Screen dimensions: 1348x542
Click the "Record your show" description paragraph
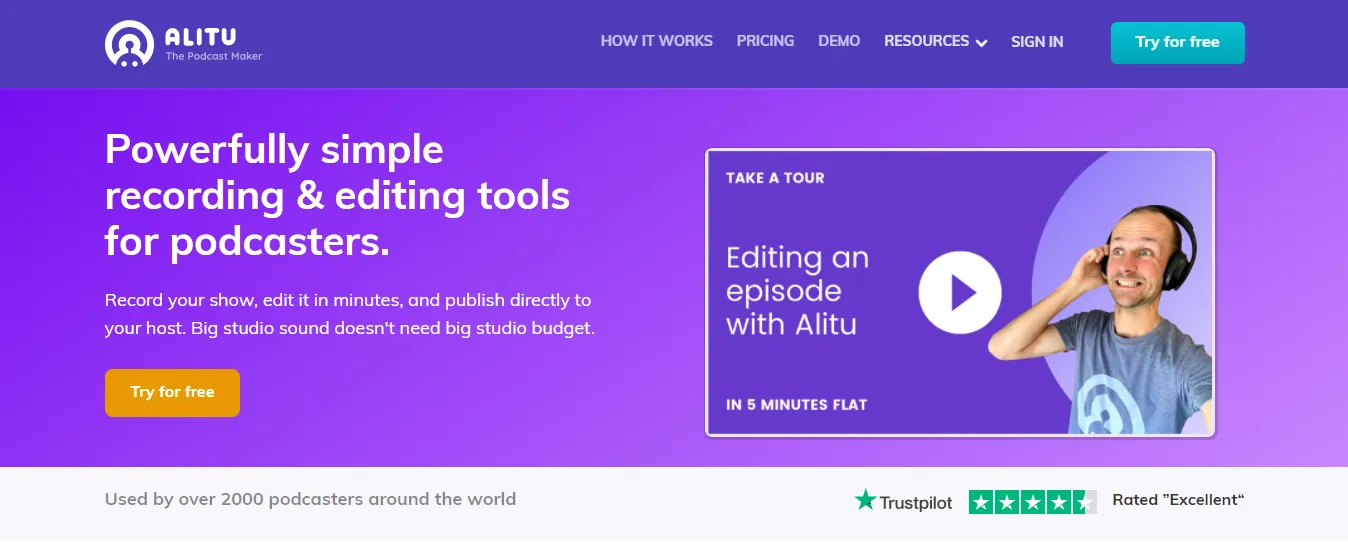pyautogui.click(x=350, y=314)
